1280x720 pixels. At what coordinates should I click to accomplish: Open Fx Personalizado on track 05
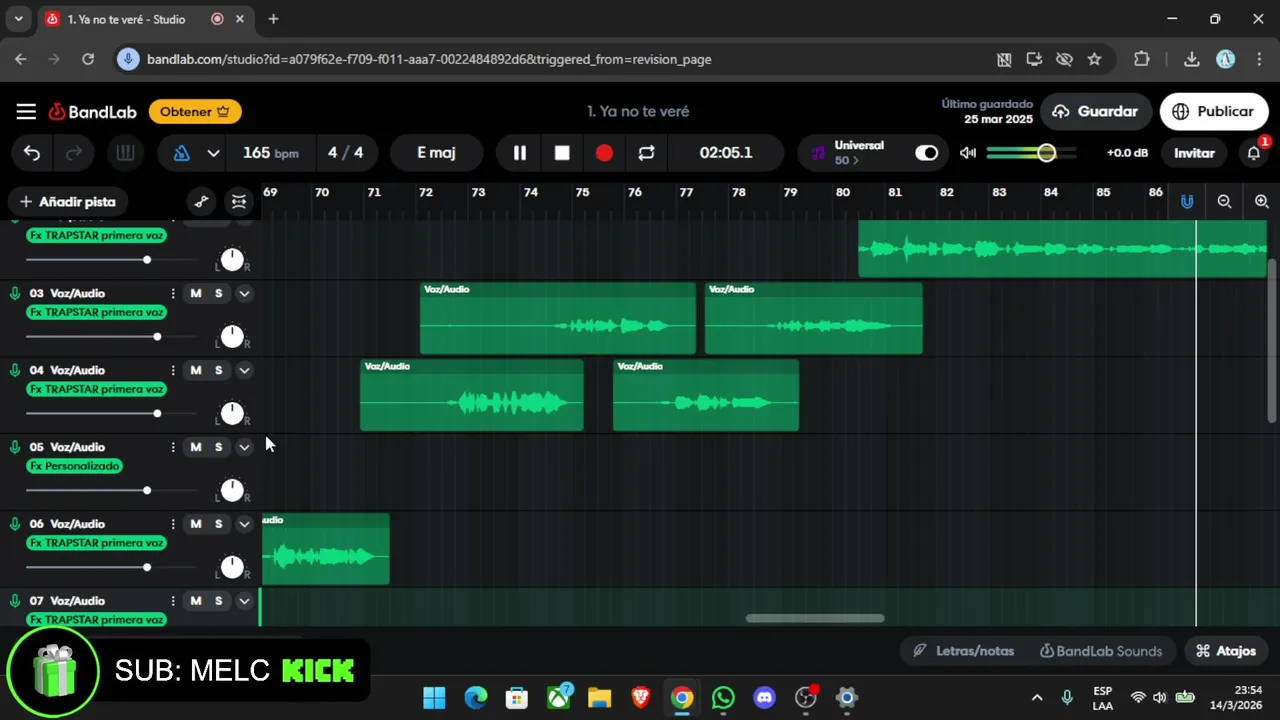pyautogui.click(x=75, y=466)
